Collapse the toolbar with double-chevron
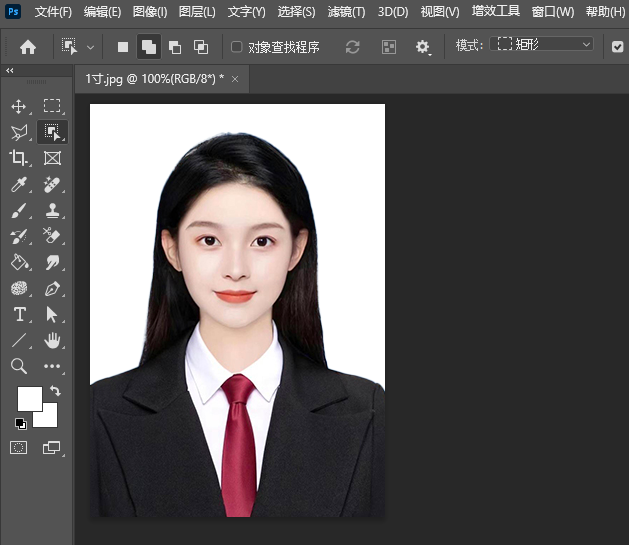The width and height of the screenshot is (629, 545). point(10,71)
